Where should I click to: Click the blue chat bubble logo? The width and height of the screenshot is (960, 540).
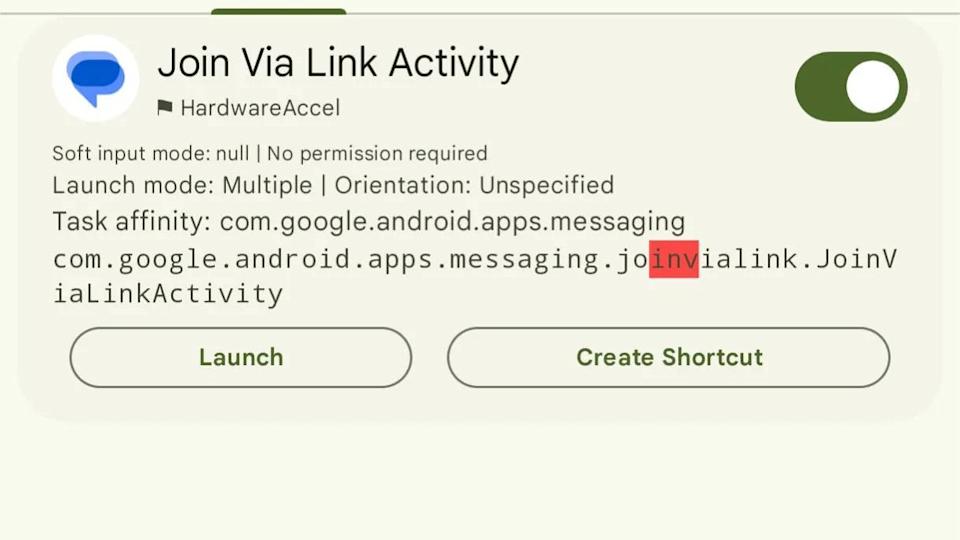click(95, 78)
